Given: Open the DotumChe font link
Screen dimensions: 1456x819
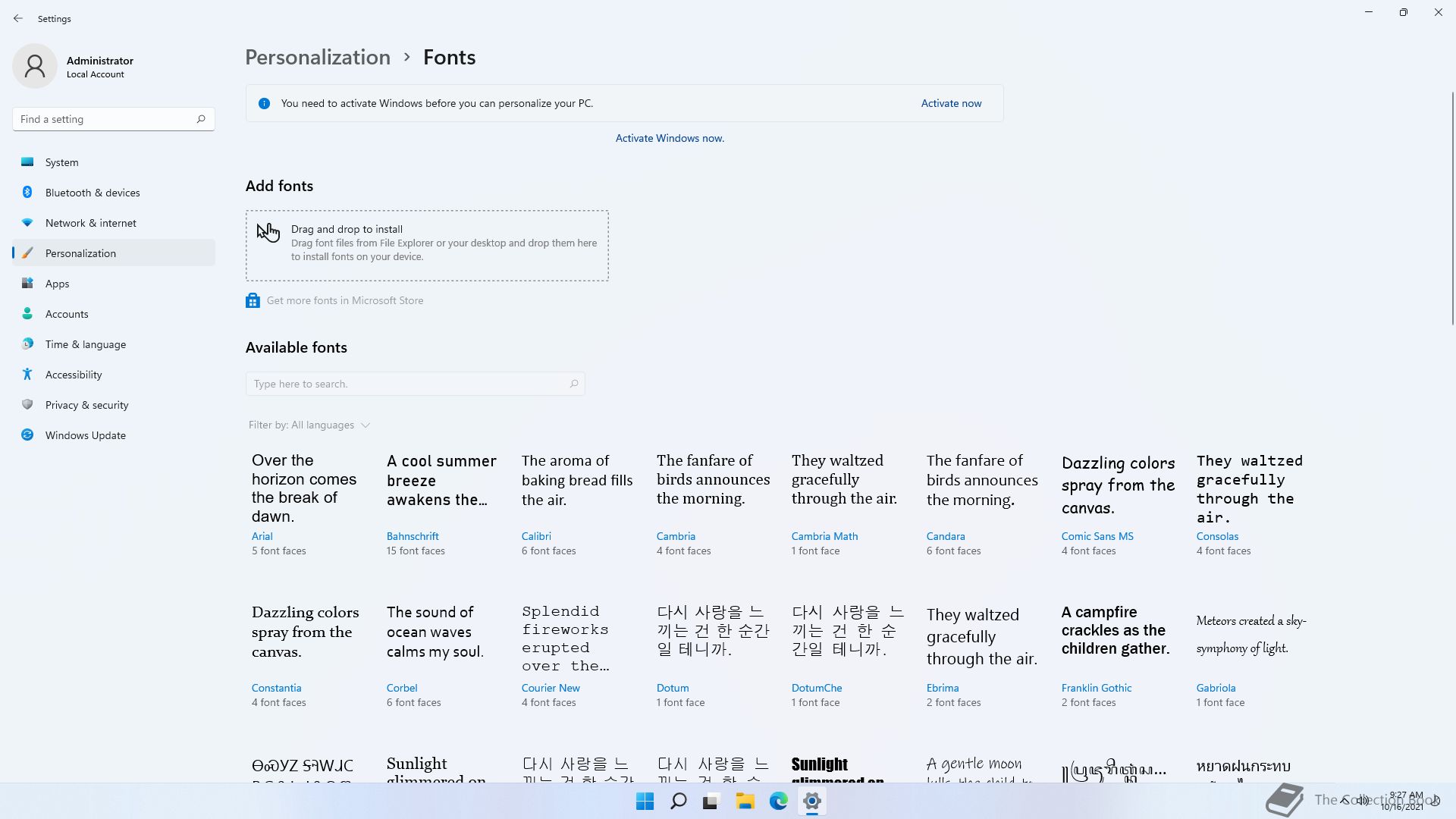Looking at the screenshot, I should pos(817,688).
